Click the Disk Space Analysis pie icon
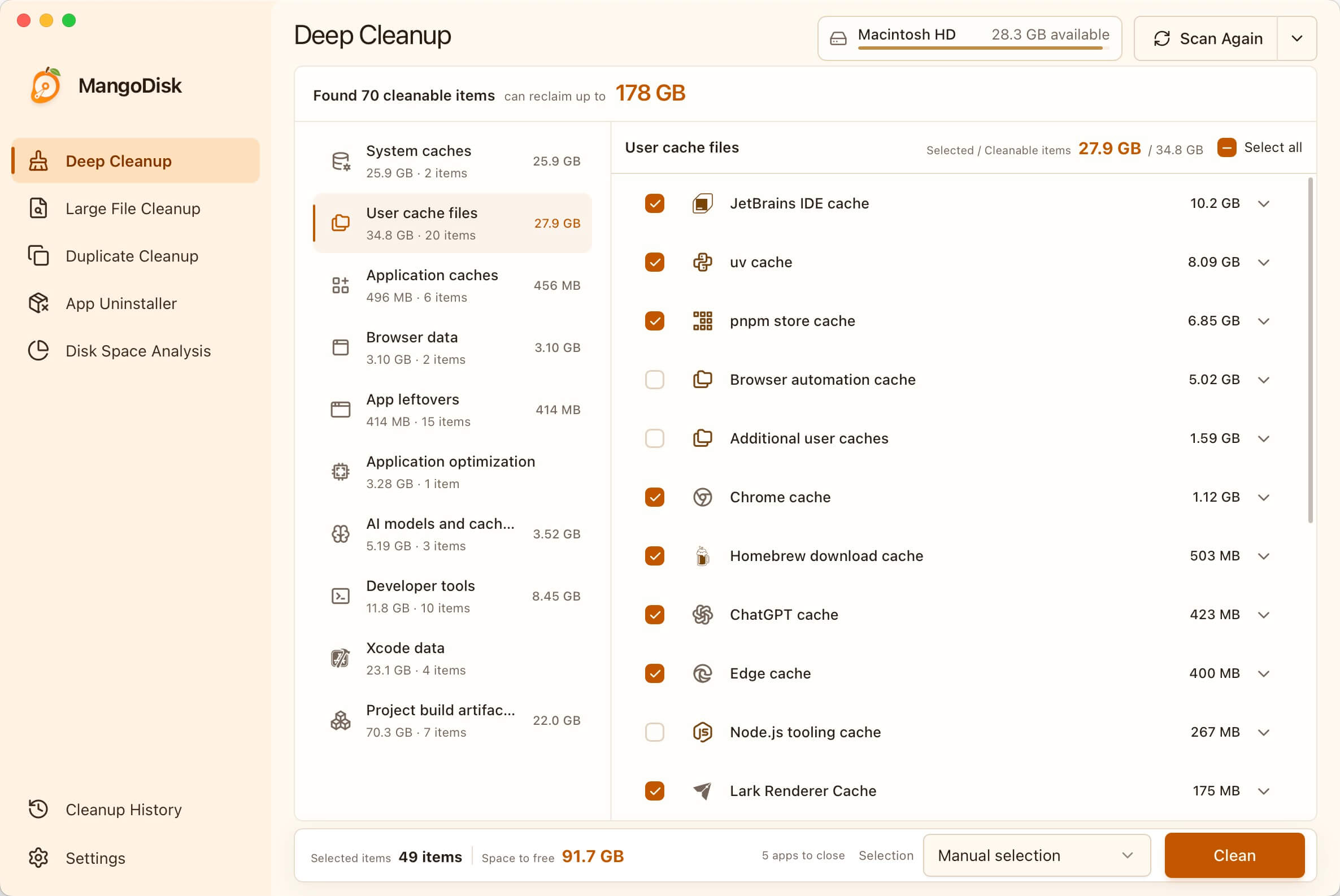The width and height of the screenshot is (1340, 896). coord(38,351)
